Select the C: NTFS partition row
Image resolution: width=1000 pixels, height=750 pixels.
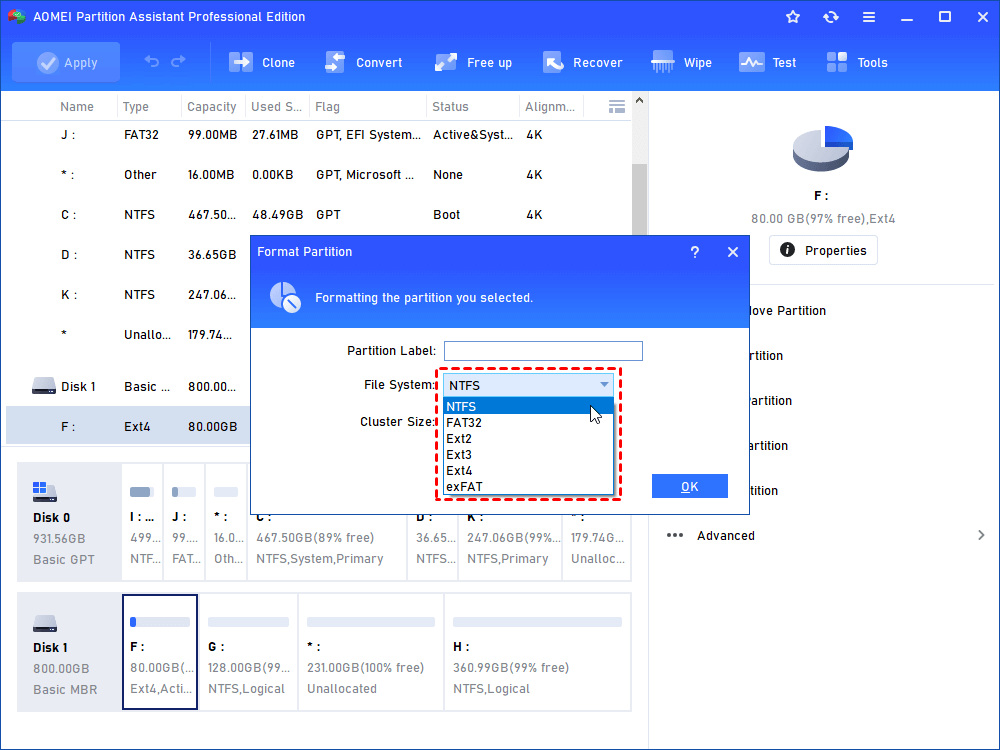click(316, 215)
